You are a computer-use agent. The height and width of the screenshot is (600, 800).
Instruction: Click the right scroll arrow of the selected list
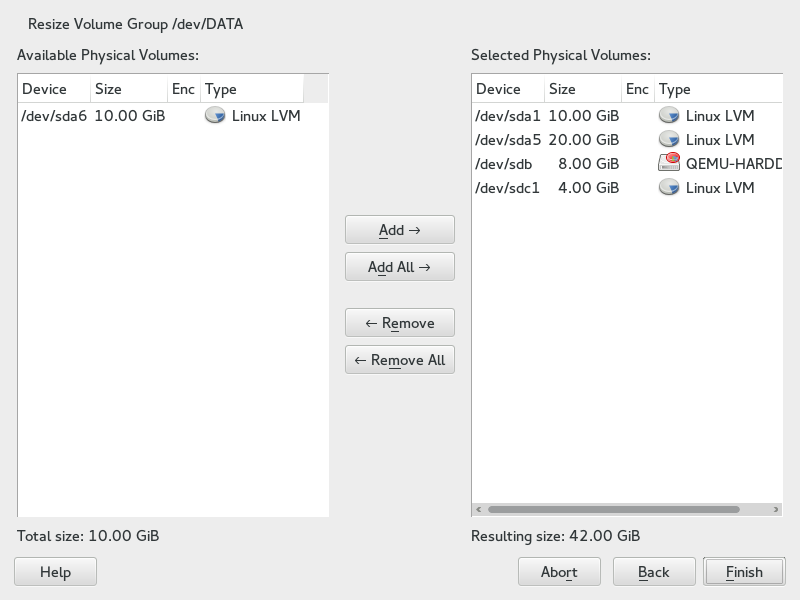[x=776, y=509]
